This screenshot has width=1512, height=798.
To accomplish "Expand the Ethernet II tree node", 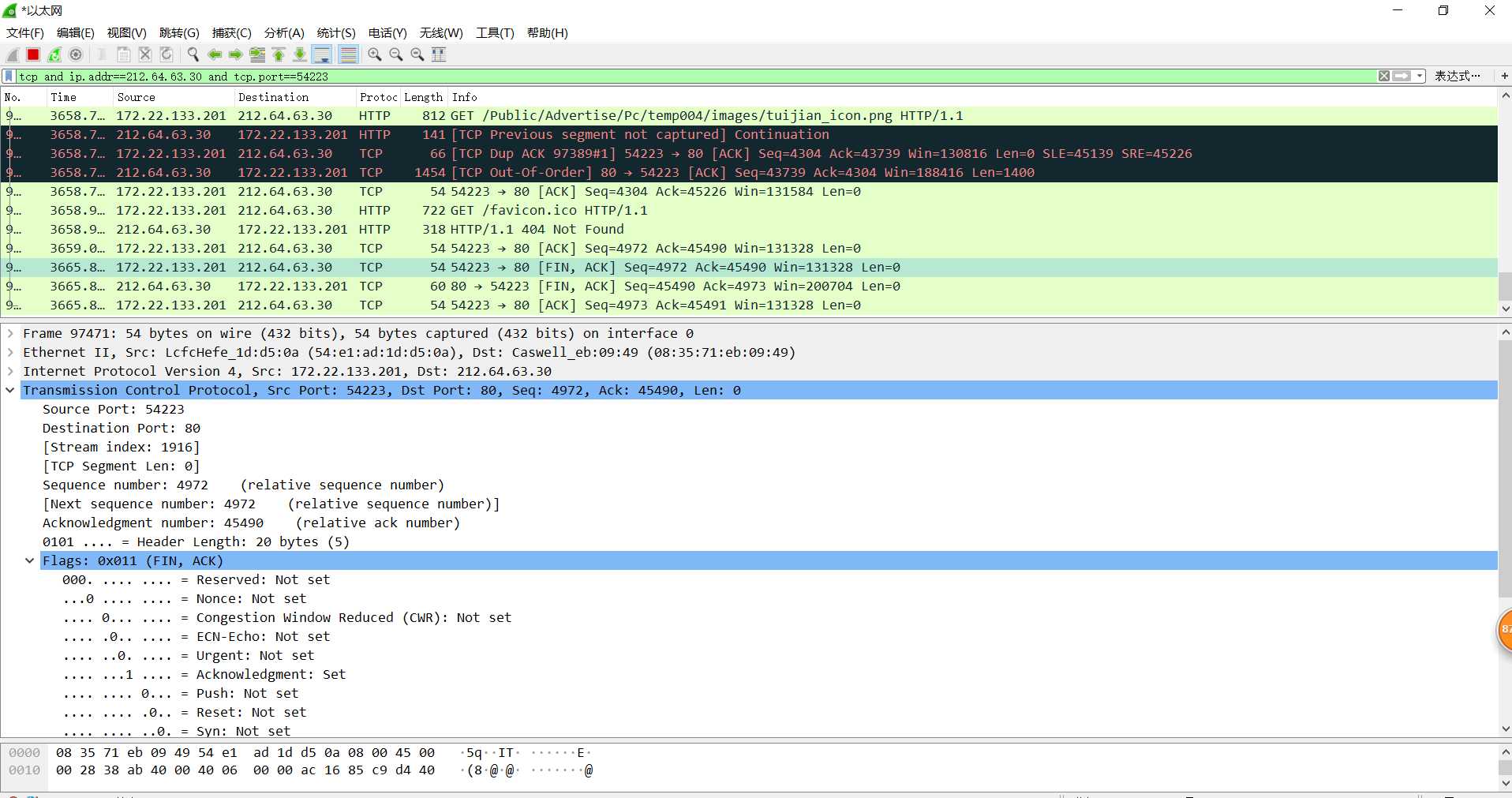I will [x=10, y=352].
